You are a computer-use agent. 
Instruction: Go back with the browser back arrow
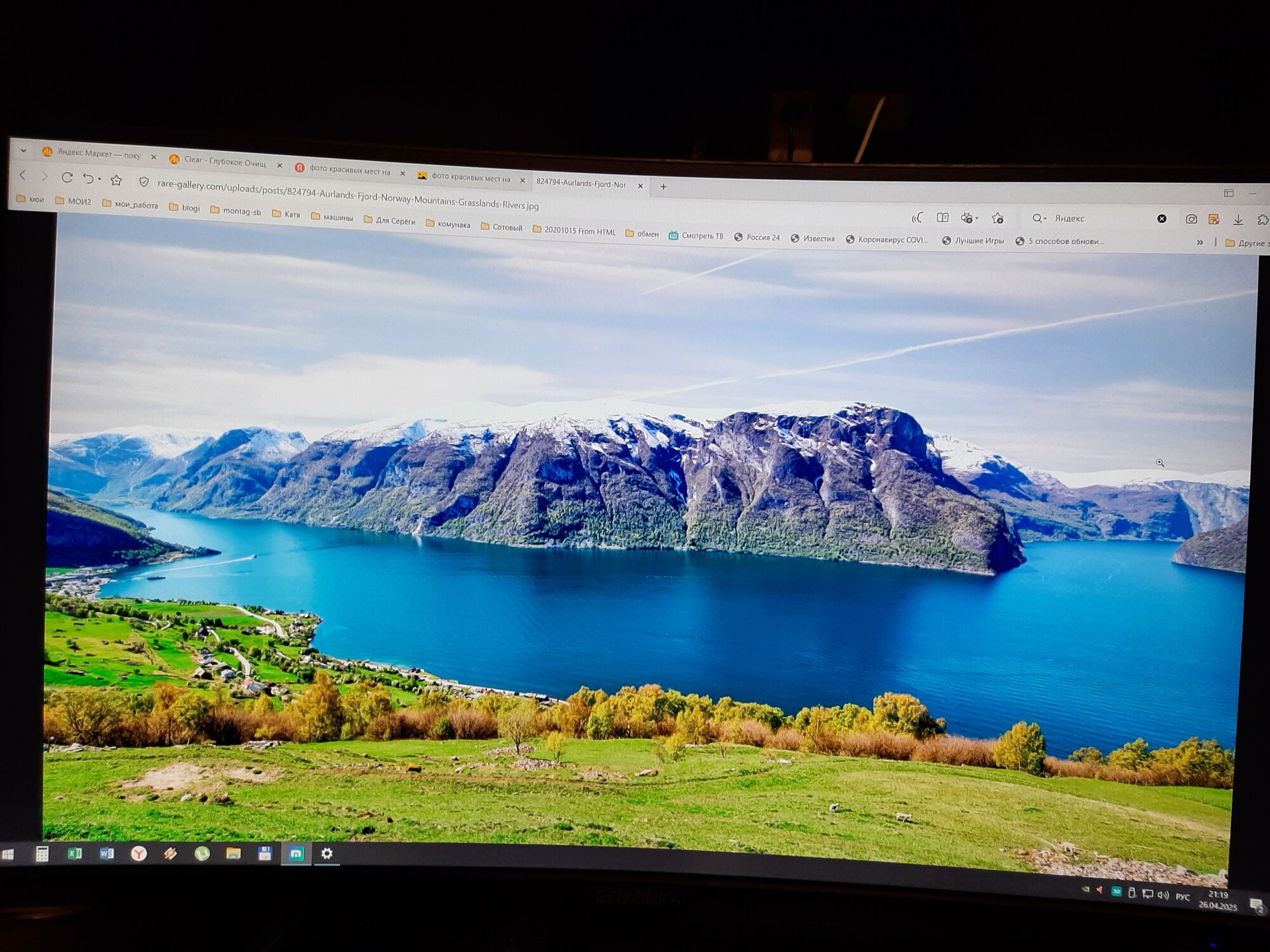point(23,175)
